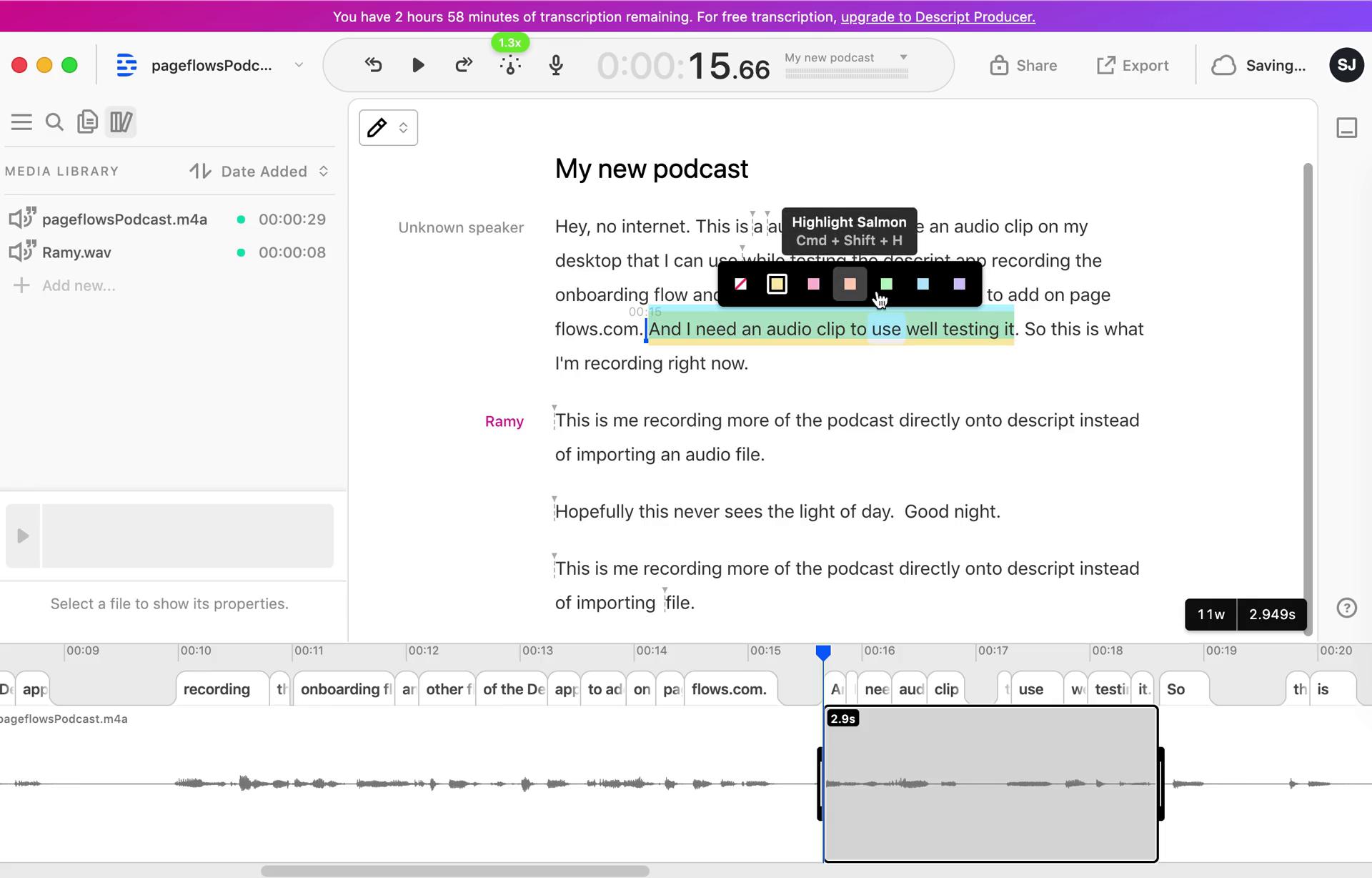Screen dimensions: 1372x878
Task: Click the audio icon beside Ramy.wav
Action: [x=21, y=252]
